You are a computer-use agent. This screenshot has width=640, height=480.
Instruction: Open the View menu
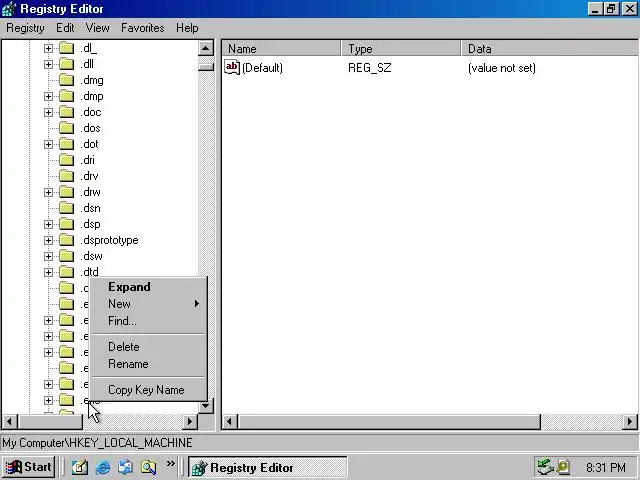point(98,28)
